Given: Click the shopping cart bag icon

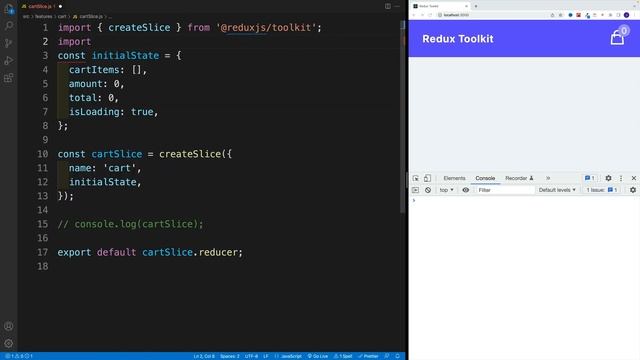Looking at the screenshot, I should point(617,38).
